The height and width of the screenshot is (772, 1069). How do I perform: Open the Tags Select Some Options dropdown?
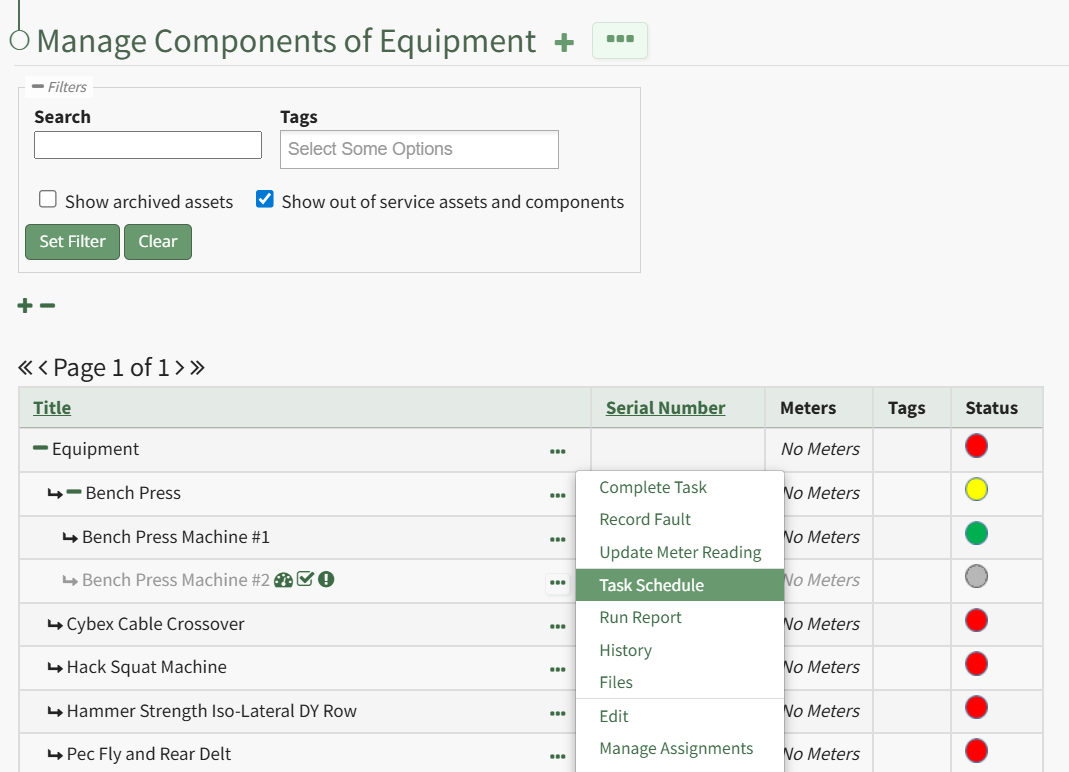(419, 149)
